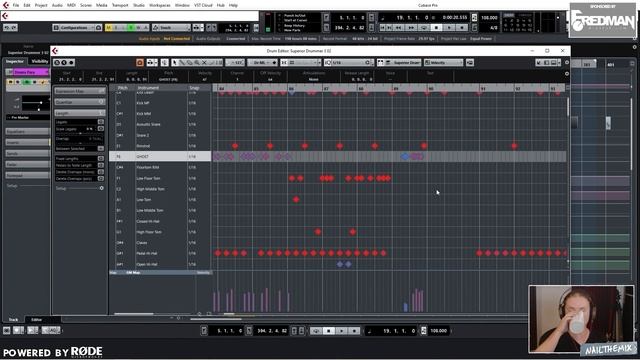
Task: Open the Inserts section in Inspector
Action: point(27,142)
